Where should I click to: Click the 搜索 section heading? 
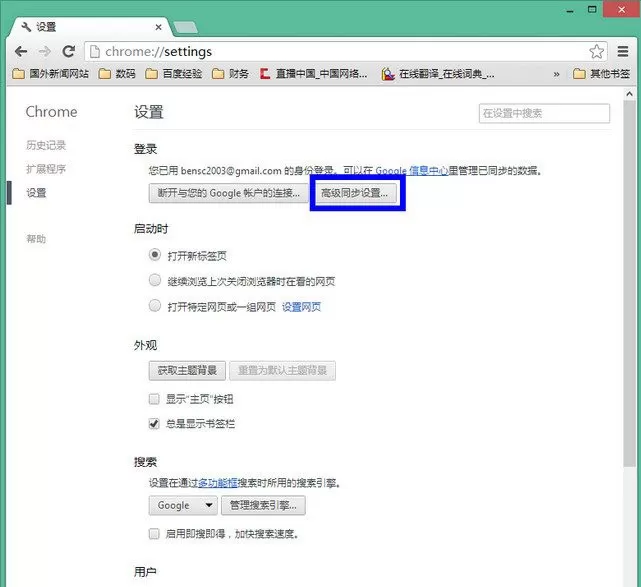coord(146,462)
